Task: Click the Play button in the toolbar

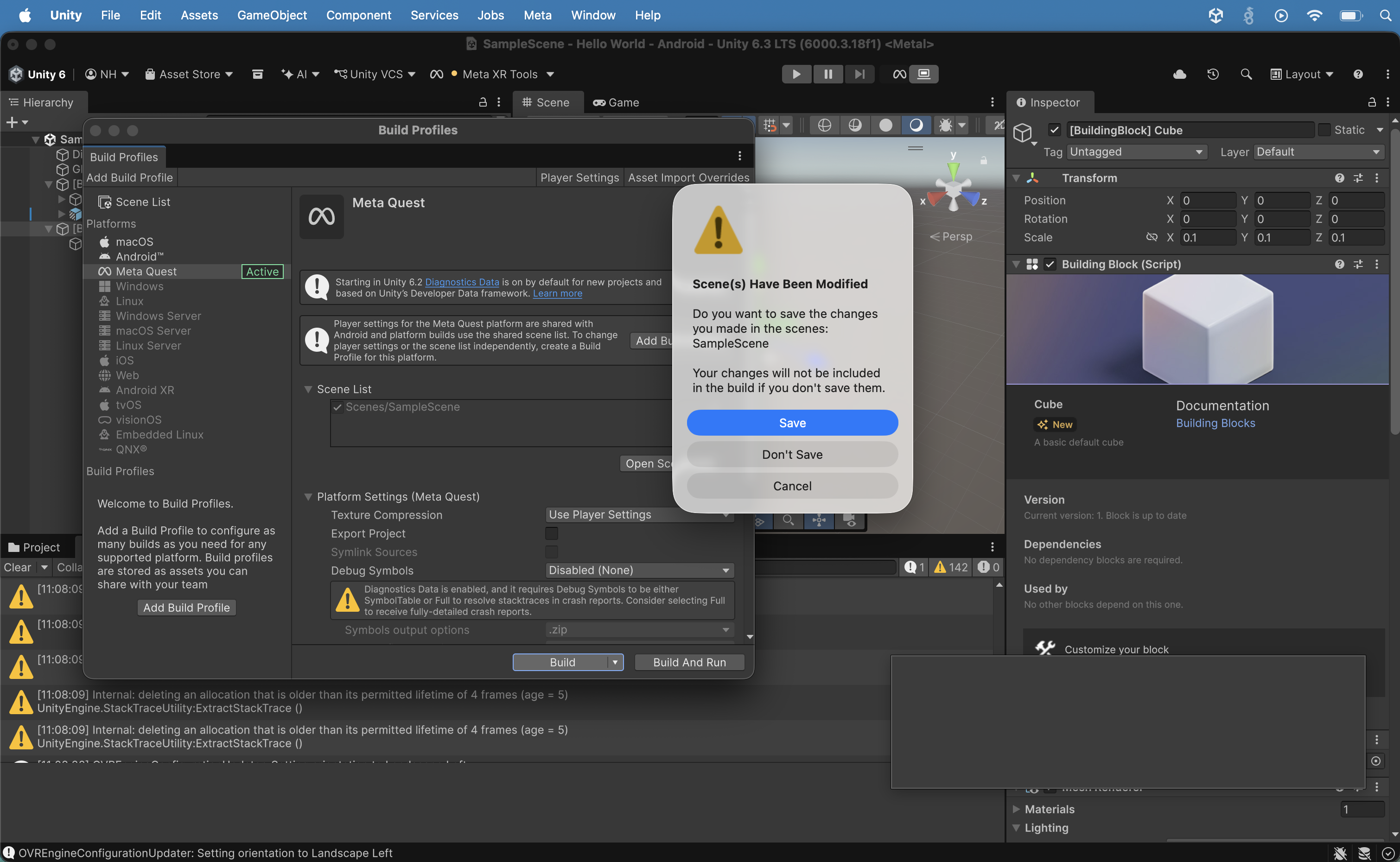Action: pyautogui.click(x=796, y=74)
